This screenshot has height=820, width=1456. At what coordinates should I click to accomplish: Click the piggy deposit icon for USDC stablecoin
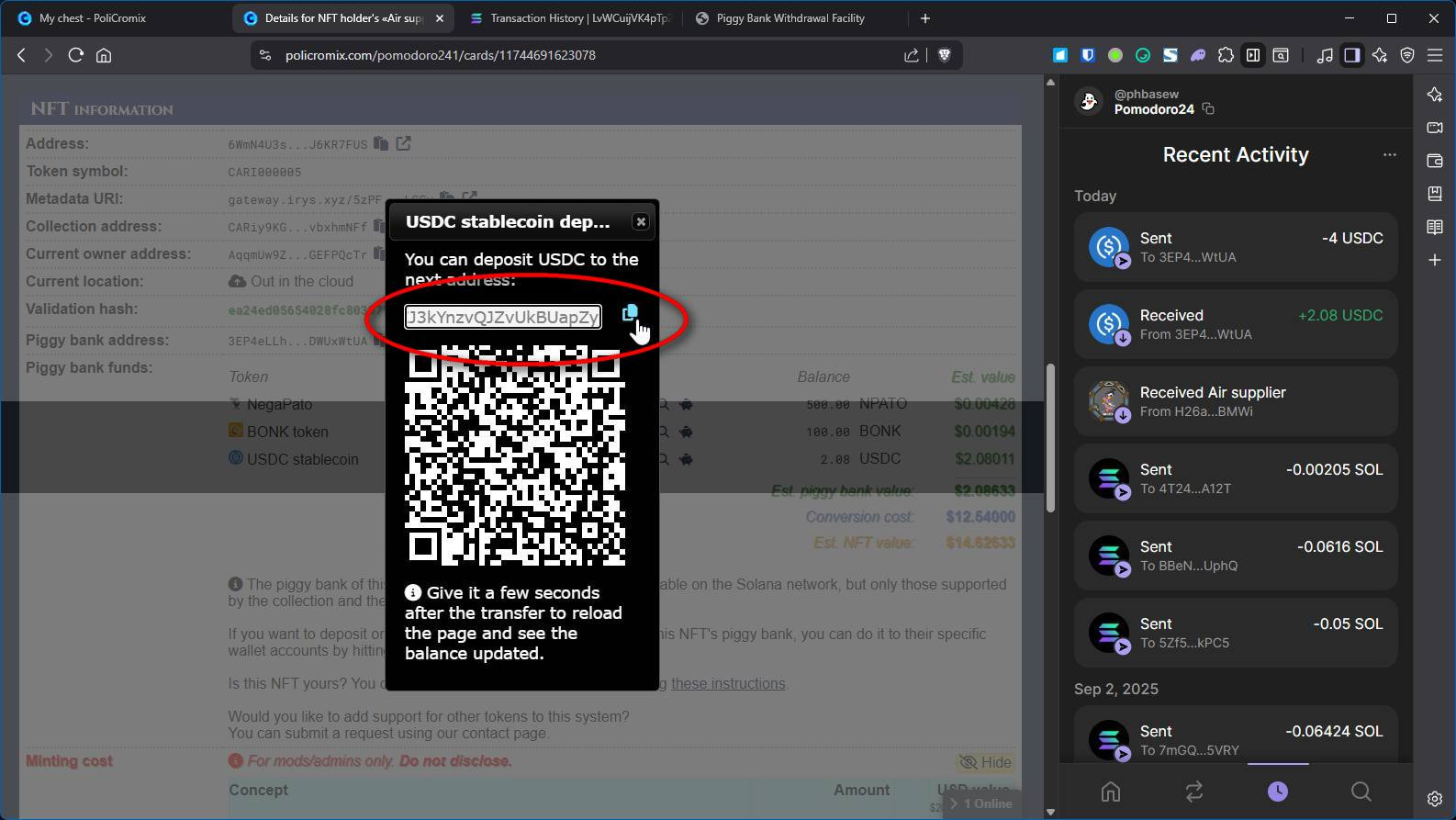tap(686, 459)
